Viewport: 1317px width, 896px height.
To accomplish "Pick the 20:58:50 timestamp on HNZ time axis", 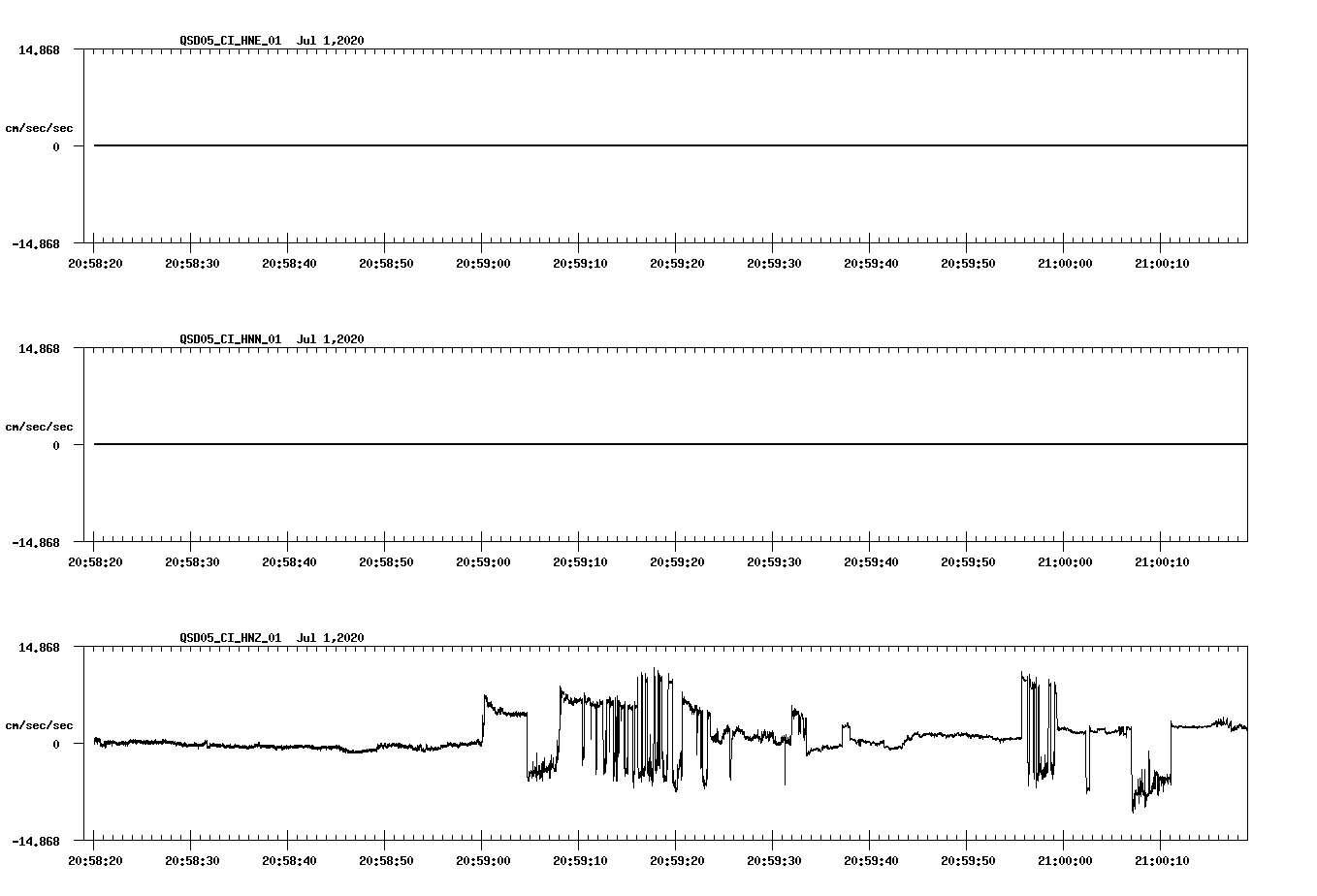I will pyautogui.click(x=386, y=860).
